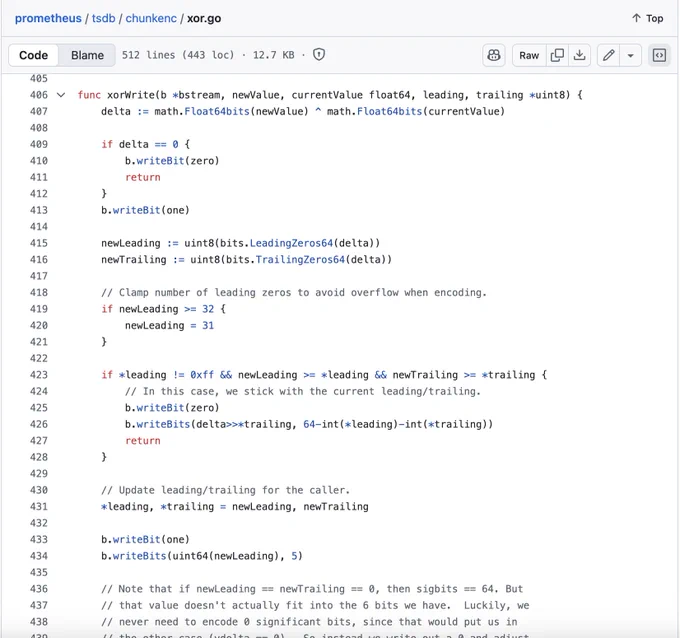Select line number 431

[x=39, y=507]
